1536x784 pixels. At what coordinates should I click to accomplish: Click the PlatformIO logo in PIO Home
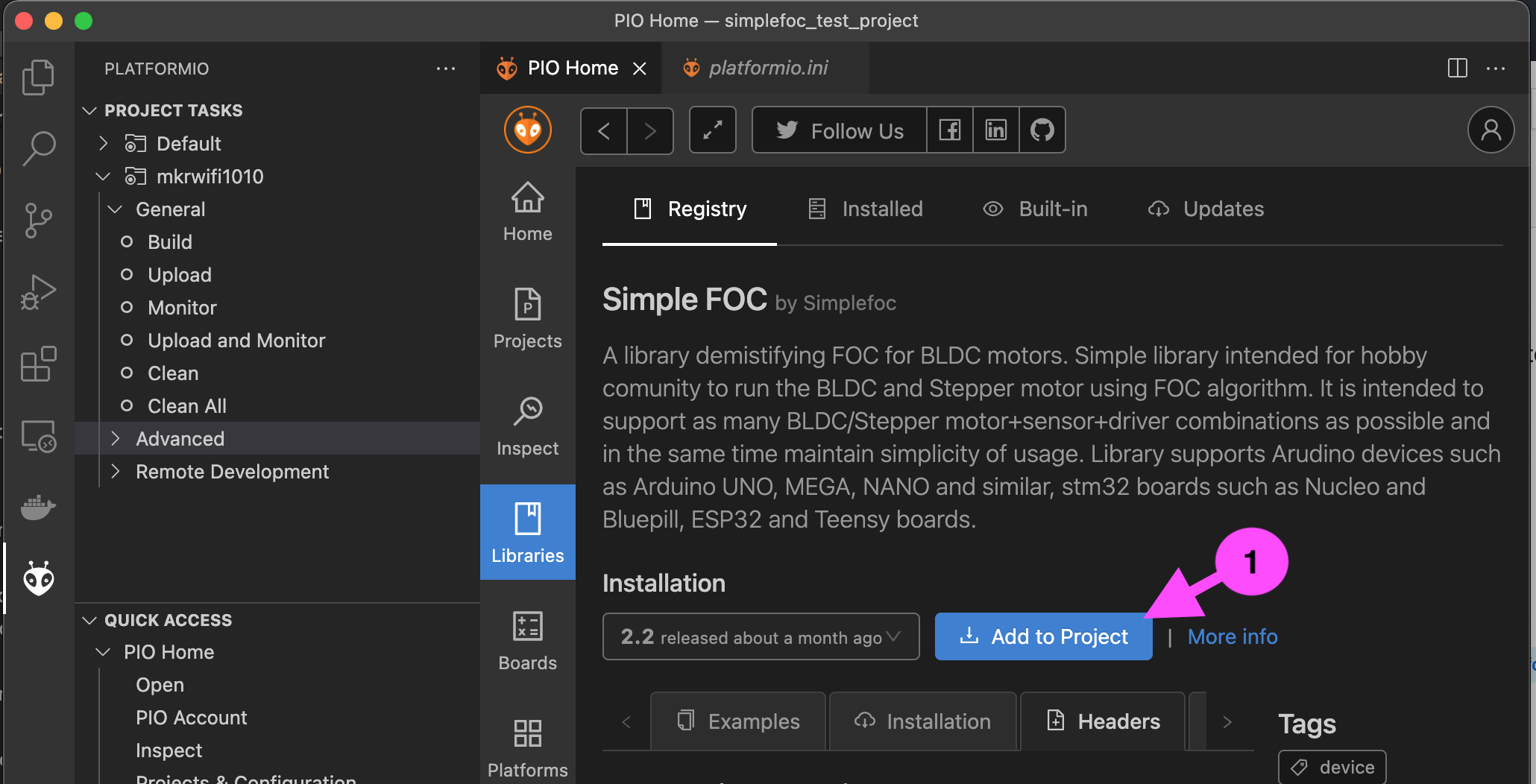pyautogui.click(x=527, y=130)
